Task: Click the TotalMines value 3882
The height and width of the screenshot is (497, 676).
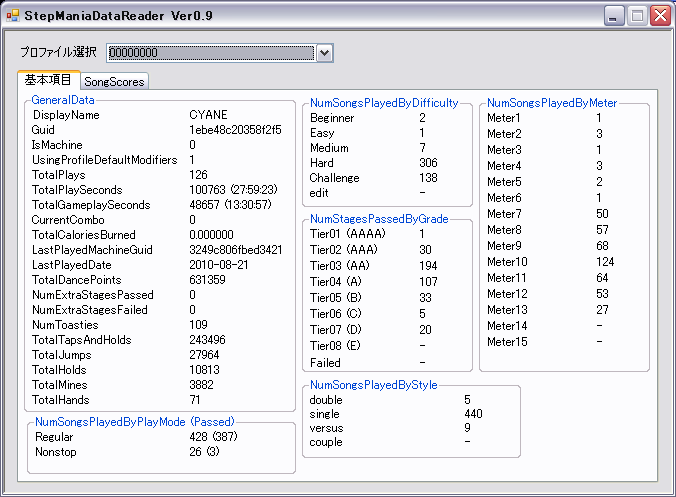Action: point(201,384)
